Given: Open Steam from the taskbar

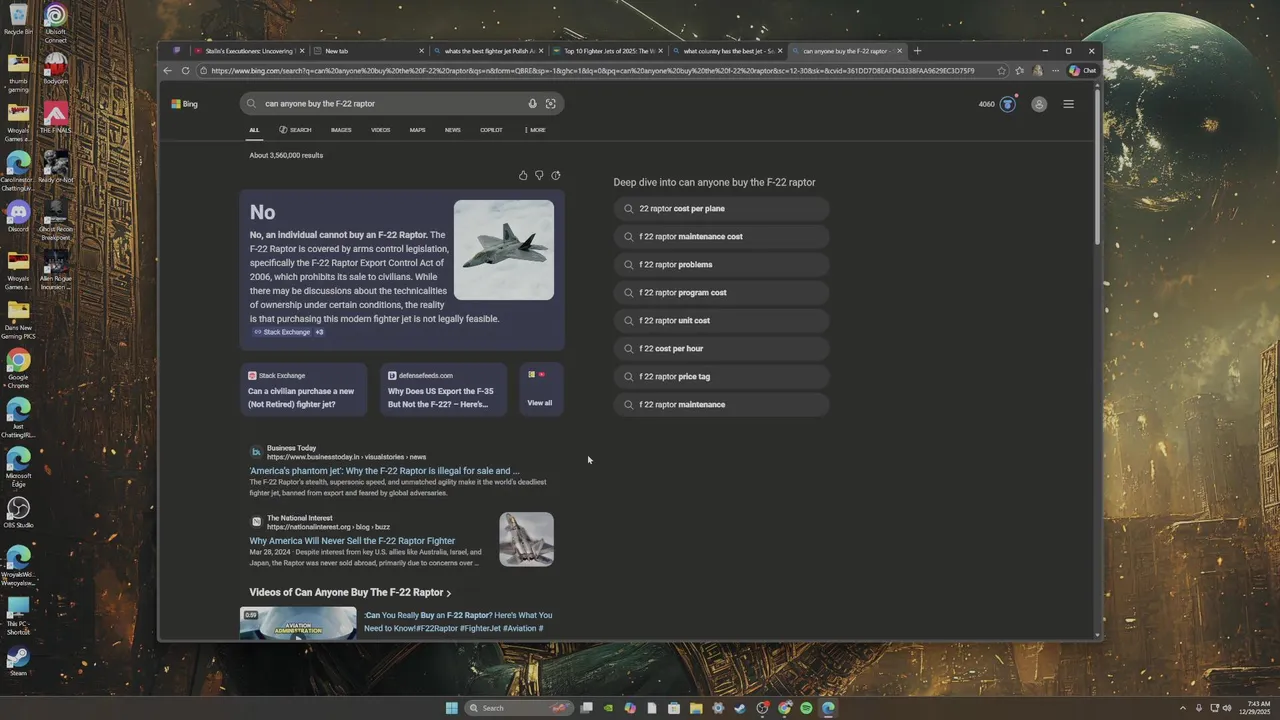Looking at the screenshot, I should coord(740,708).
